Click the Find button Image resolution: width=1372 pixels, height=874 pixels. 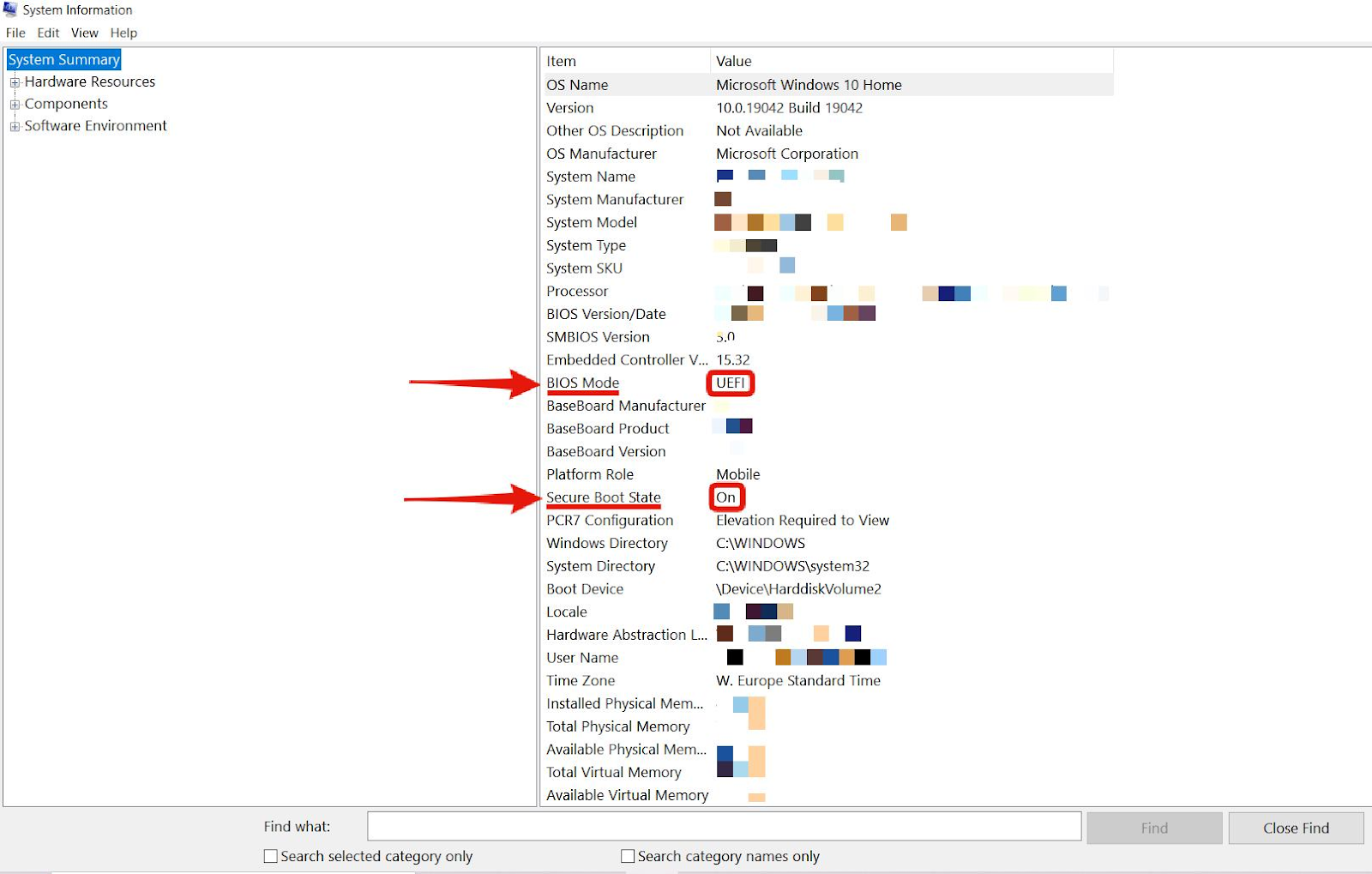[x=1153, y=828]
